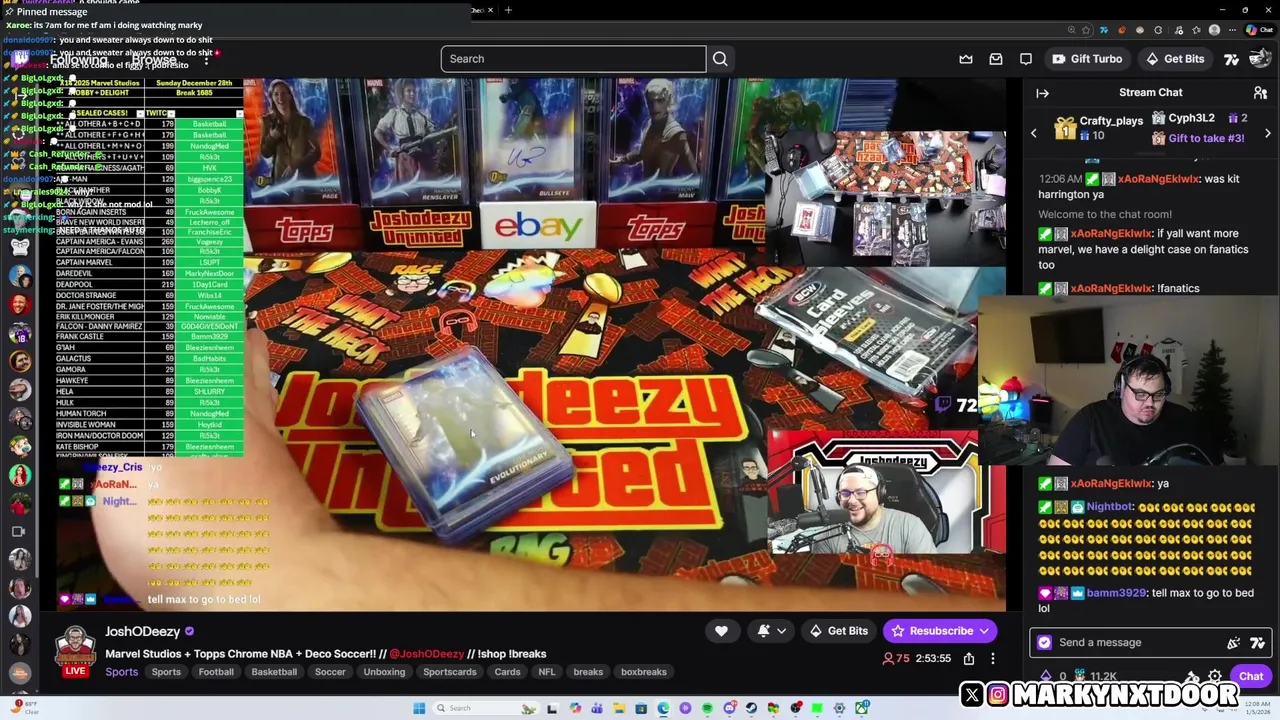Open the Browse tab in Twitch header
The width and height of the screenshot is (1280, 720).
(153, 59)
